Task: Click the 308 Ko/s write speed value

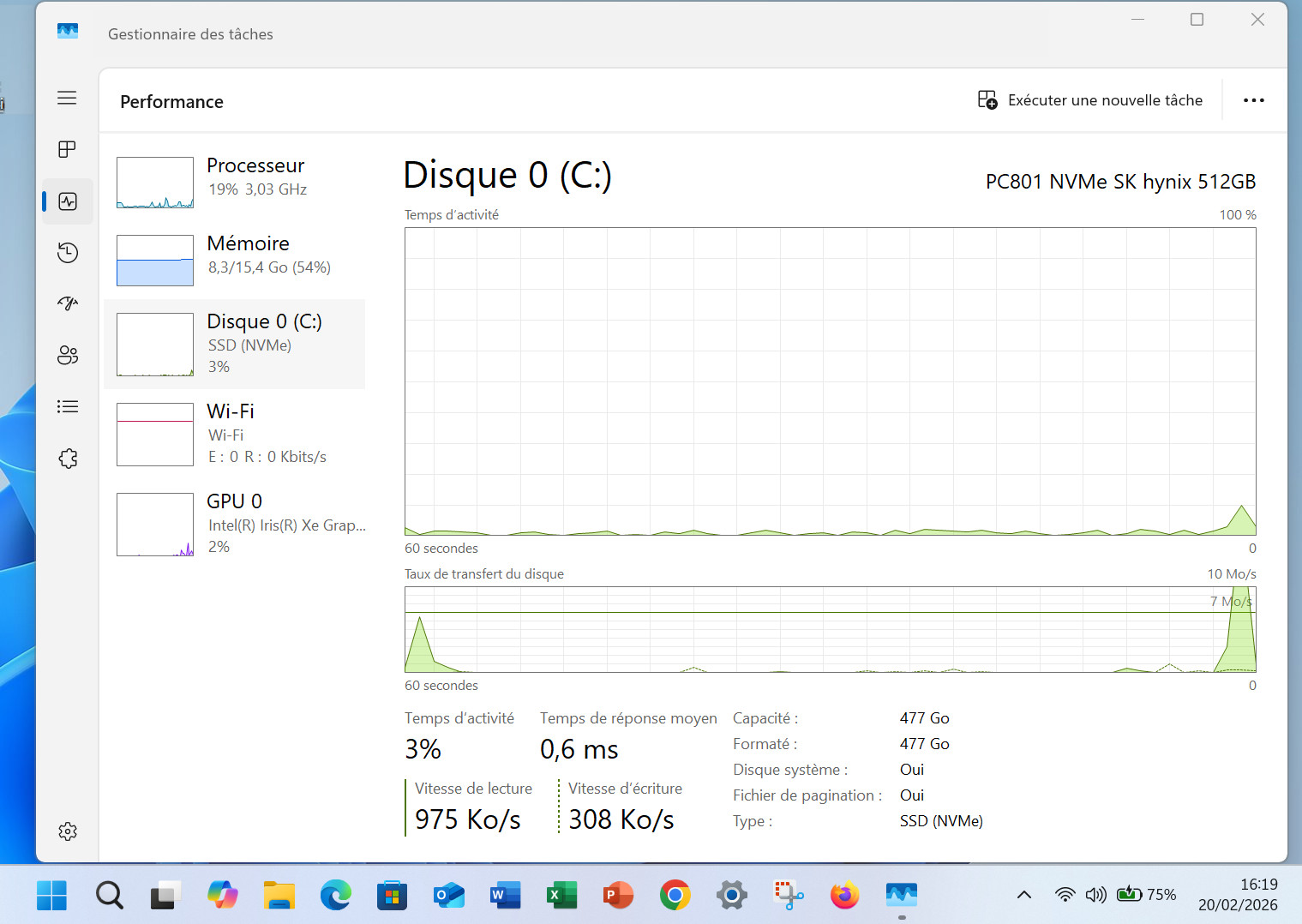Action: 621,819
